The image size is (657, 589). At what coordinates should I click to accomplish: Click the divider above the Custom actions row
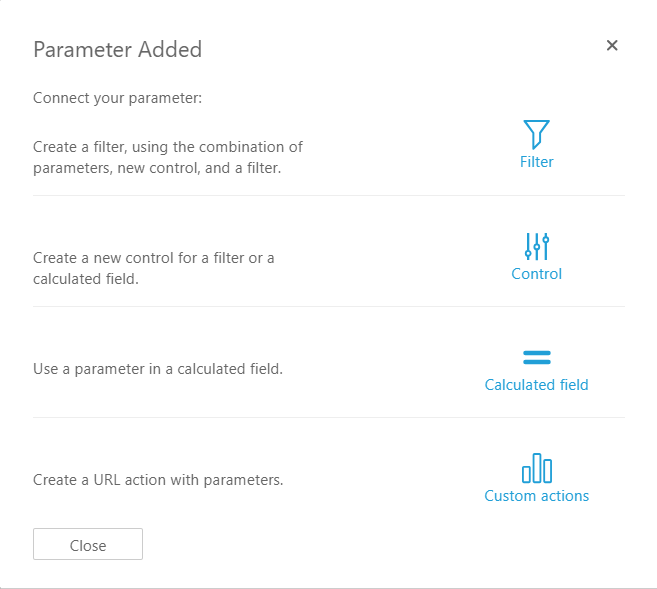coord(328,417)
